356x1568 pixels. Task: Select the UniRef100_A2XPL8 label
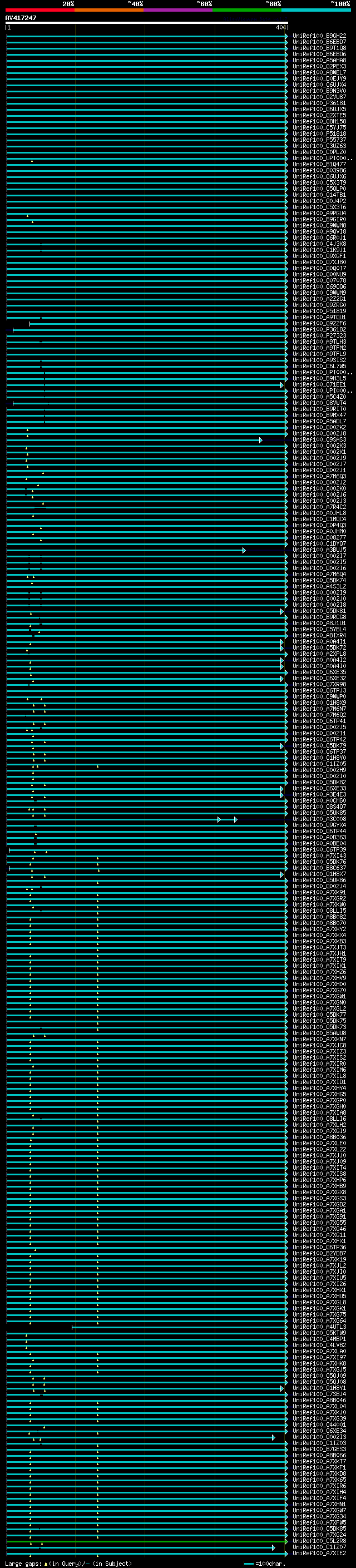[x=319, y=654]
